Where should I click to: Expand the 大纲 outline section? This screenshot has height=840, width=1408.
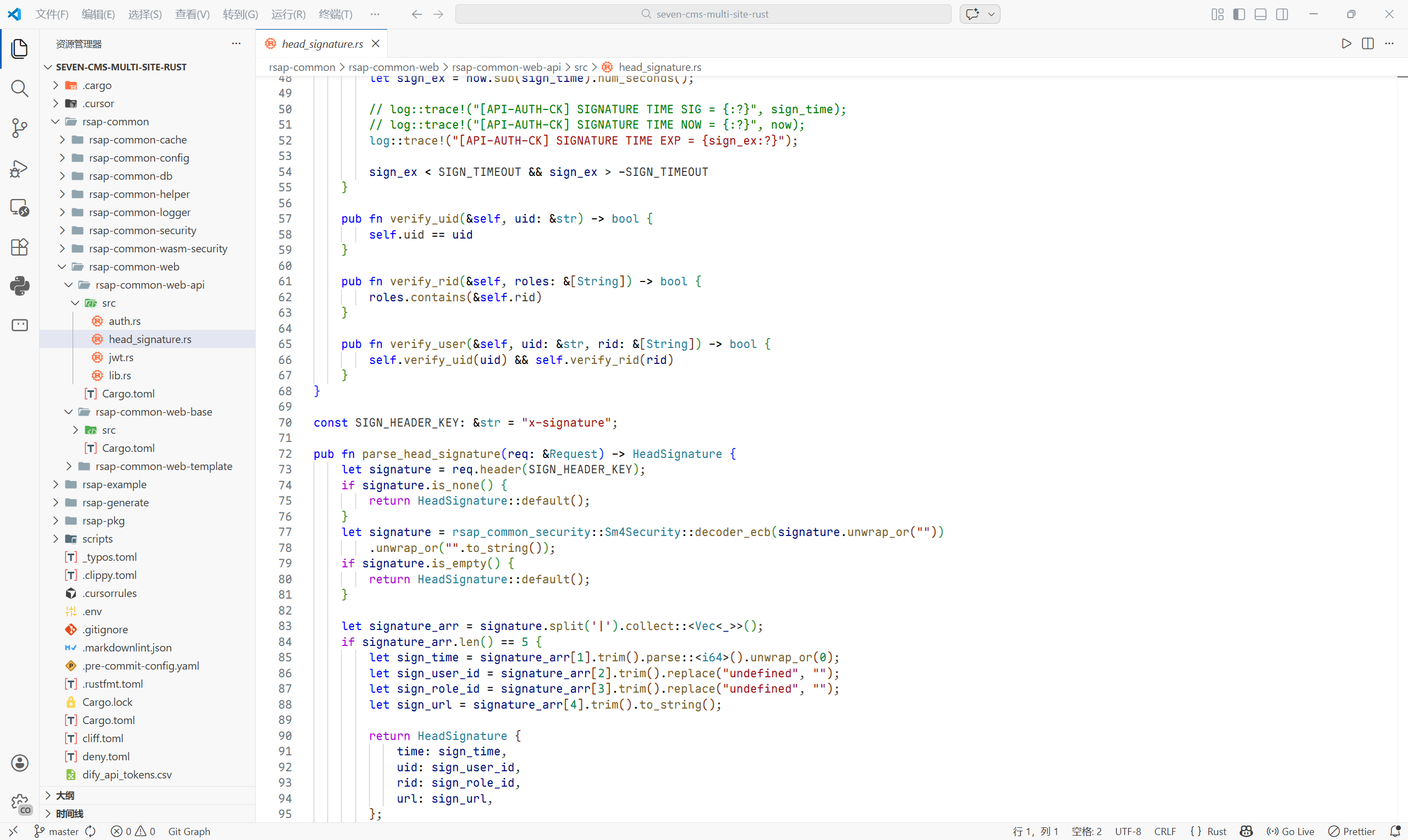click(x=147, y=795)
